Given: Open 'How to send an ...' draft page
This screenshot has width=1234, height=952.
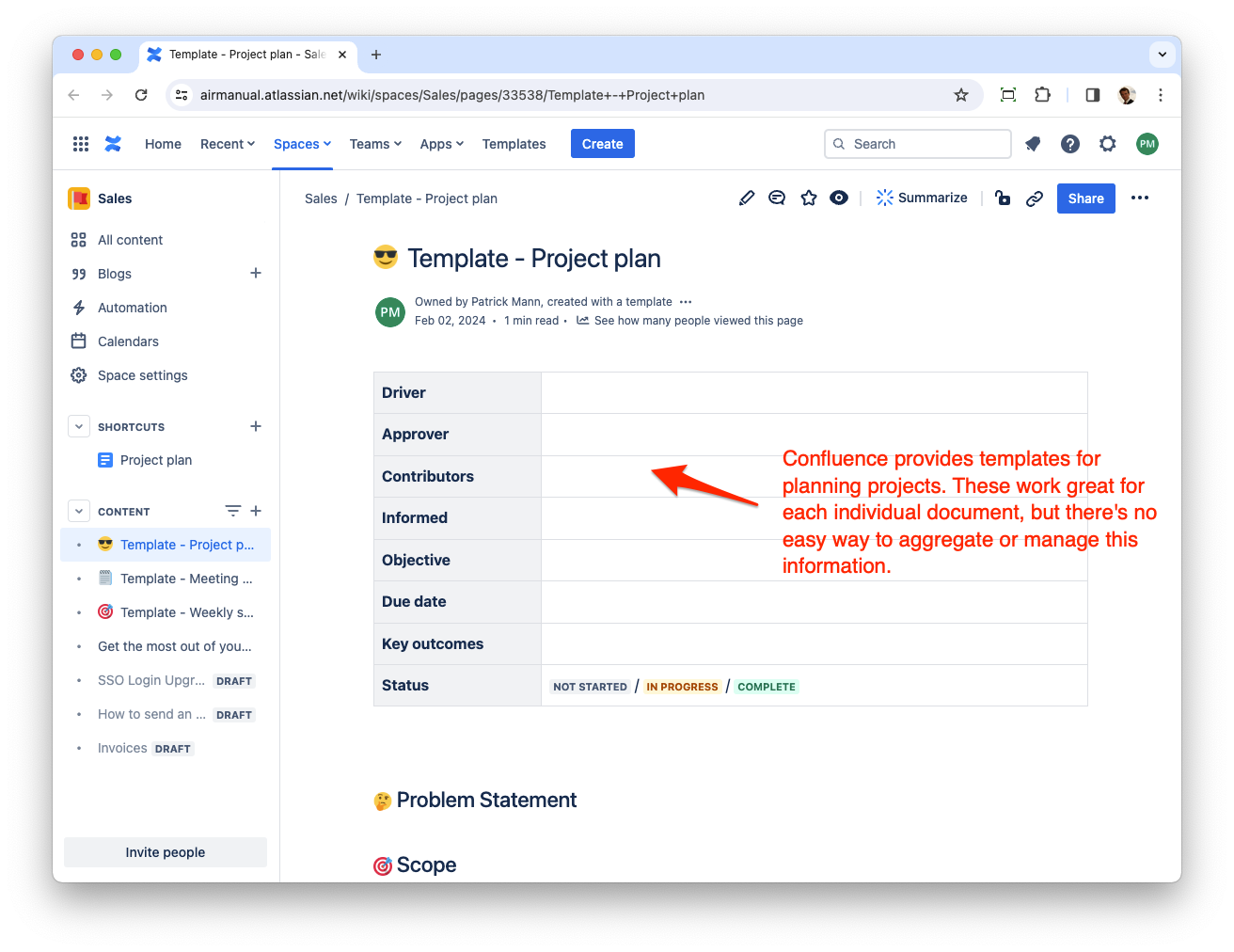Looking at the screenshot, I should (x=166, y=714).
